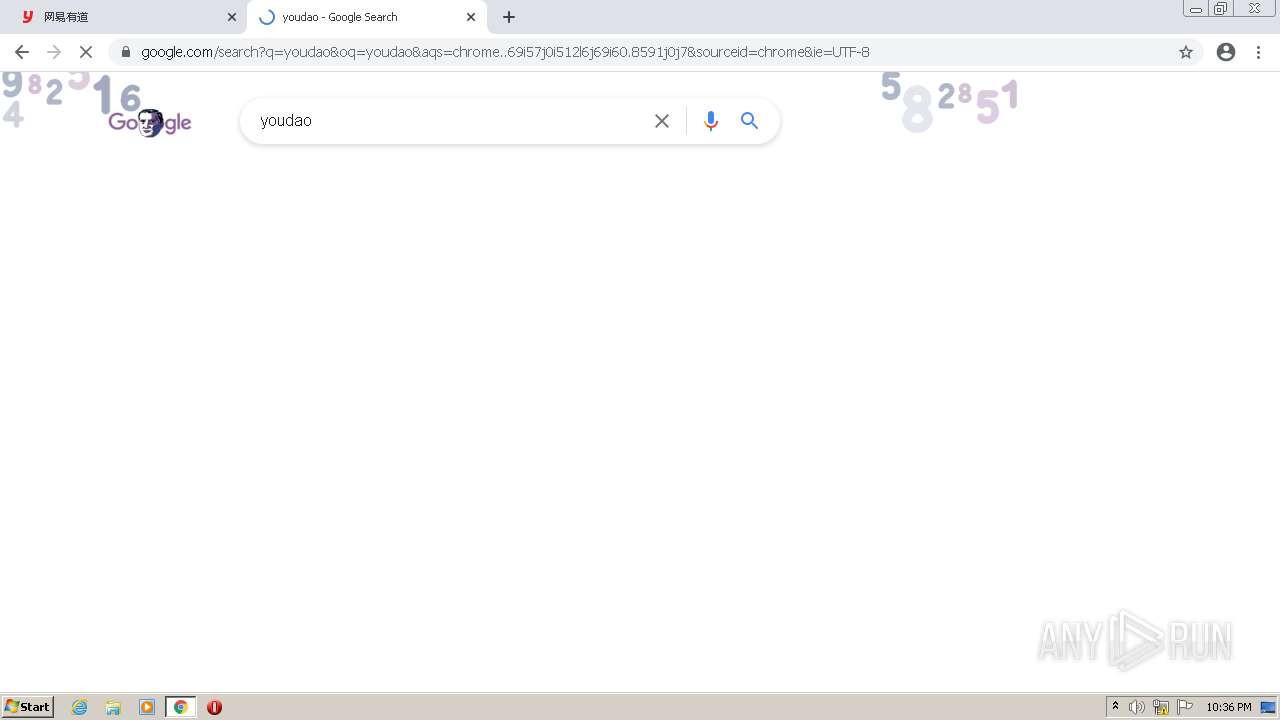1280x720 pixels.
Task: Open Windows Explorer from the taskbar
Action: (x=113, y=707)
